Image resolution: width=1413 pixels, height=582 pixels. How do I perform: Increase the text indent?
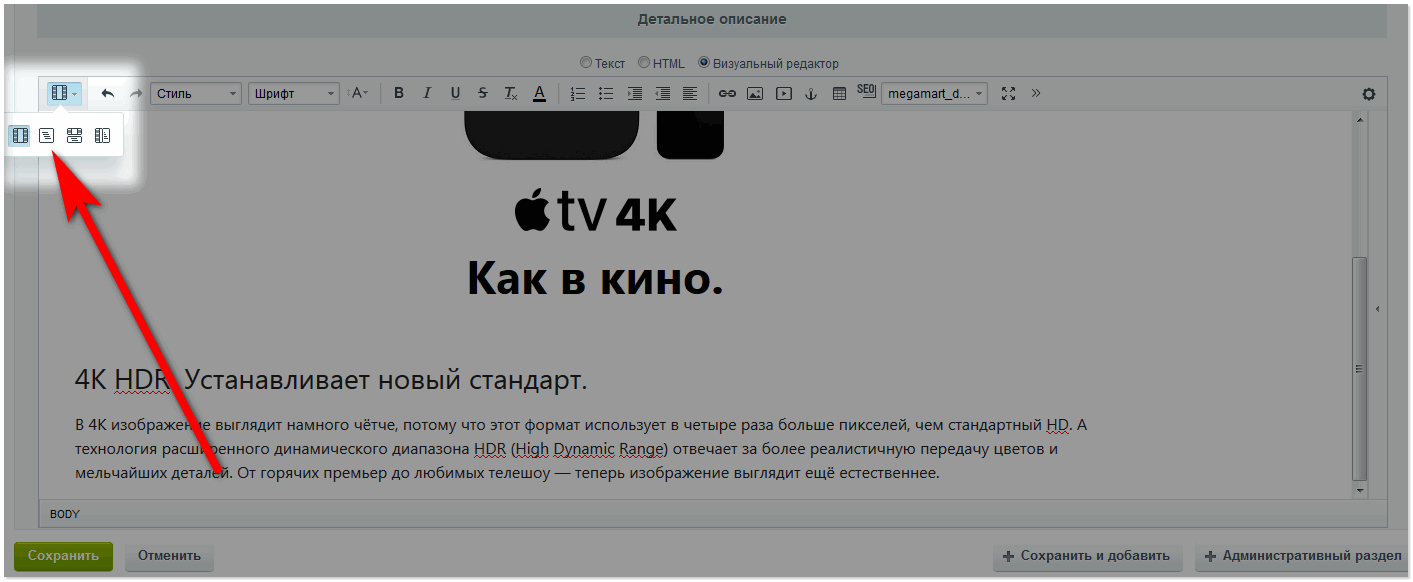(634, 93)
